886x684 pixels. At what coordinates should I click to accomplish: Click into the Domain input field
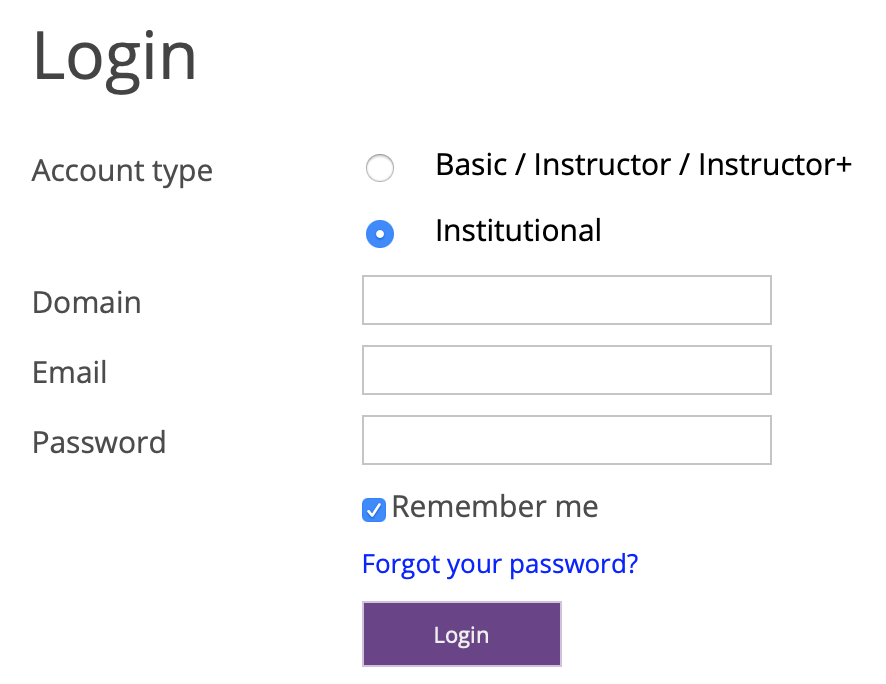click(x=566, y=300)
